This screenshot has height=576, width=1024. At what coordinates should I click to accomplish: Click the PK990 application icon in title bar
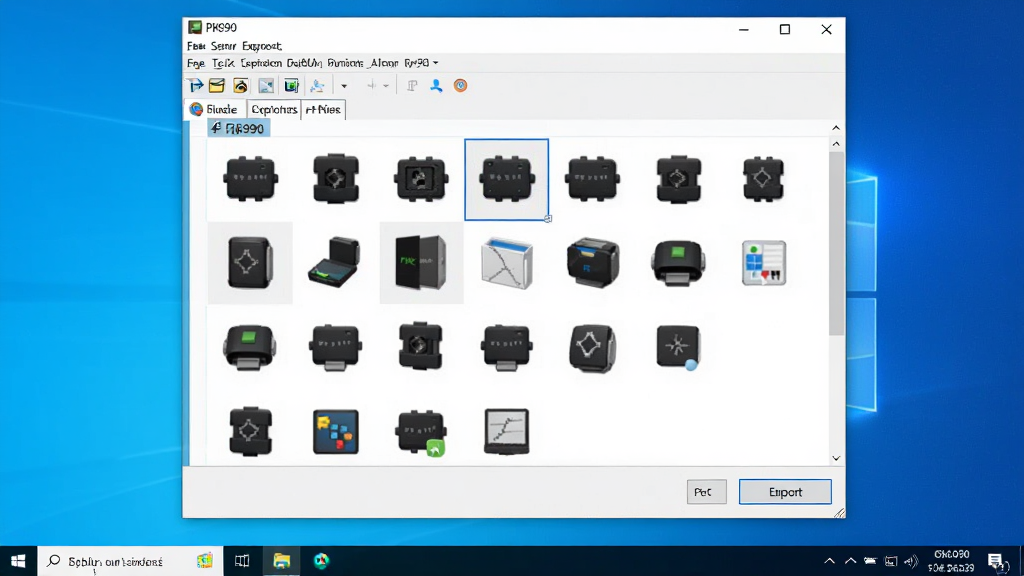click(x=195, y=27)
